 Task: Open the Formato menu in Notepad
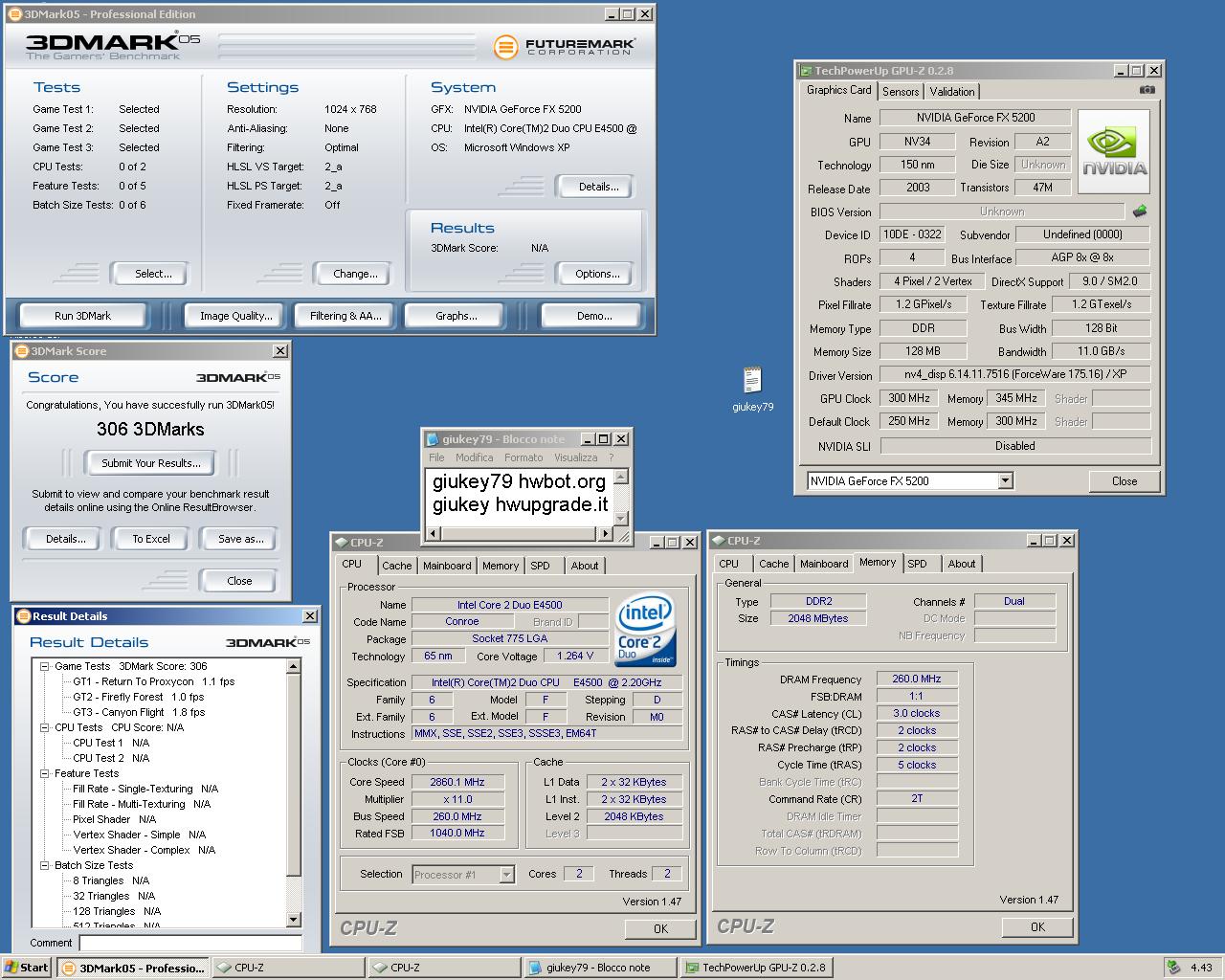523,457
